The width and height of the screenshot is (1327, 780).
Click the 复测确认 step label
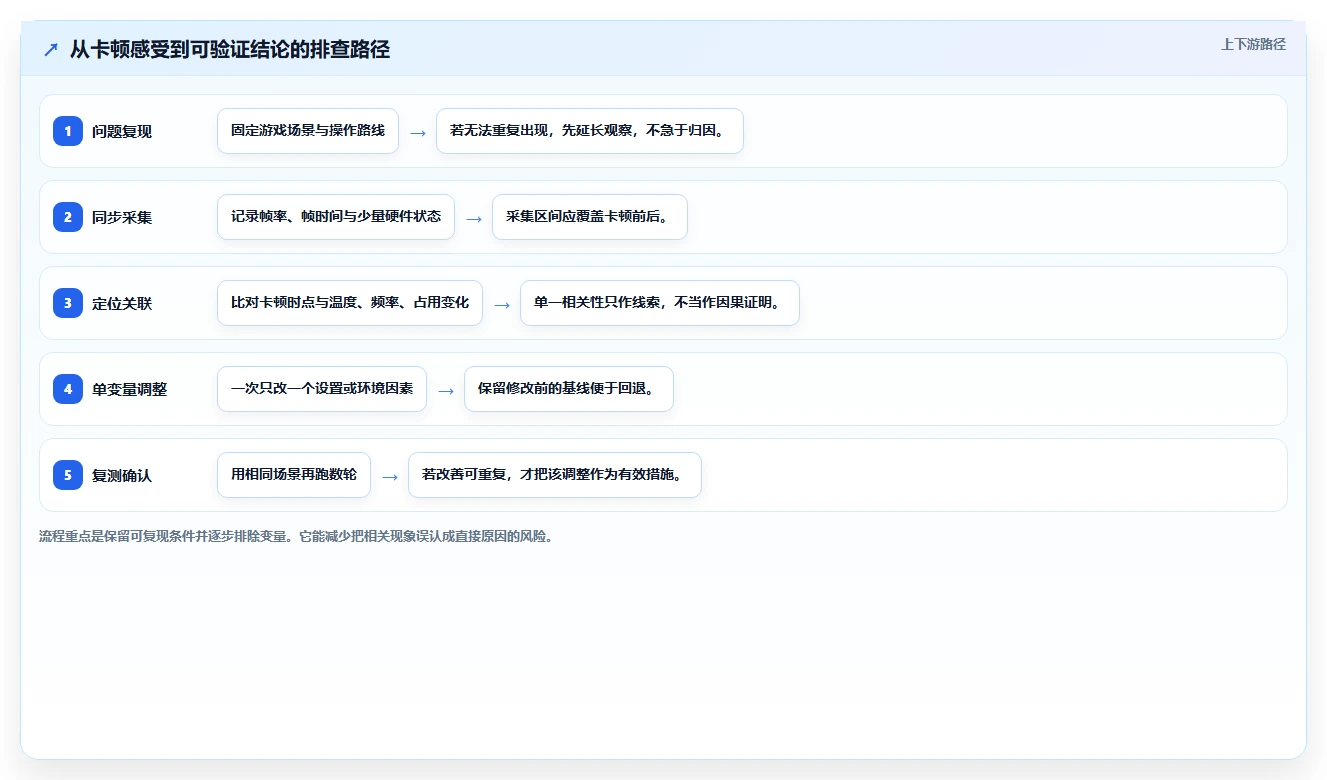122,475
